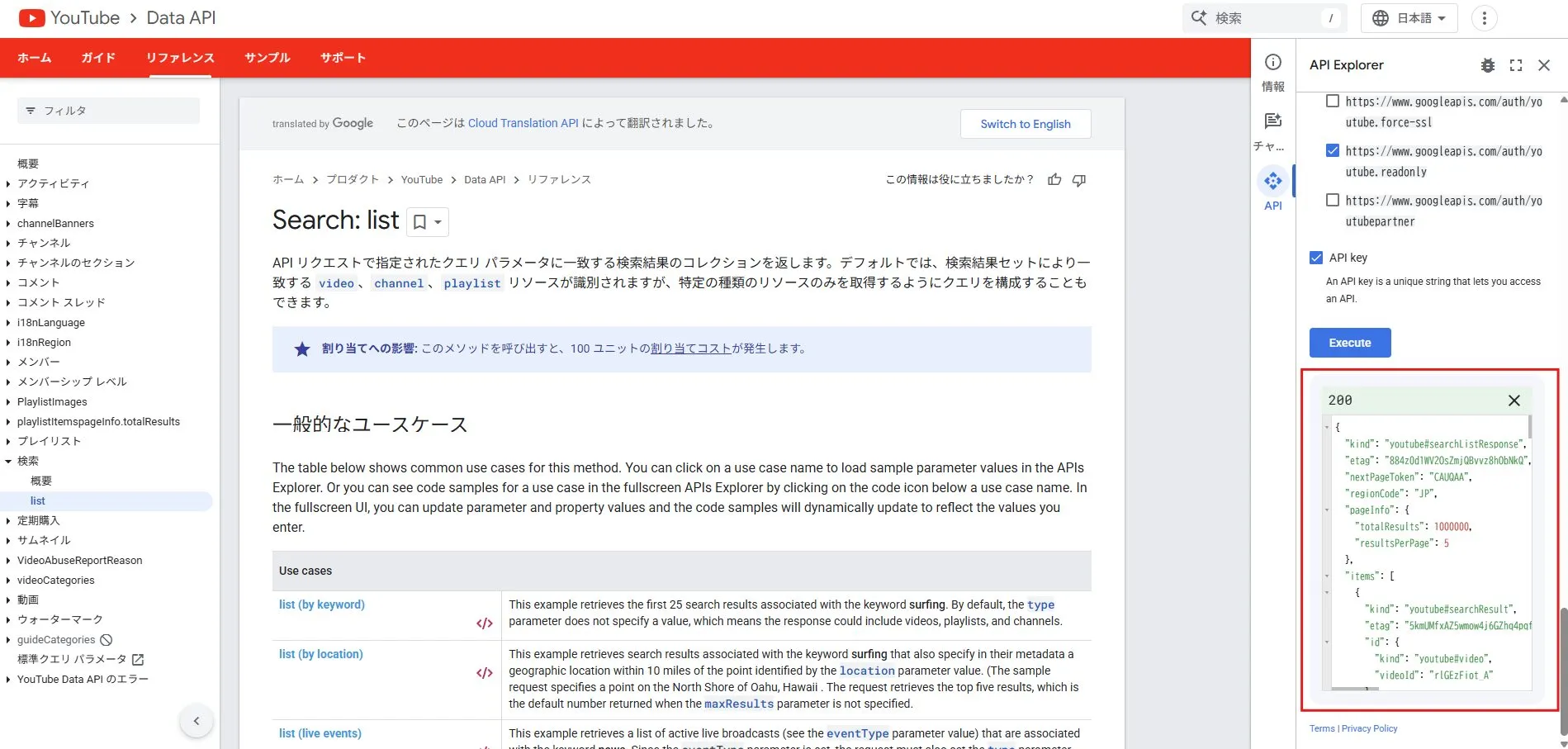Open the サポート tab
Viewport: 1568px width, 749px height.
click(343, 58)
